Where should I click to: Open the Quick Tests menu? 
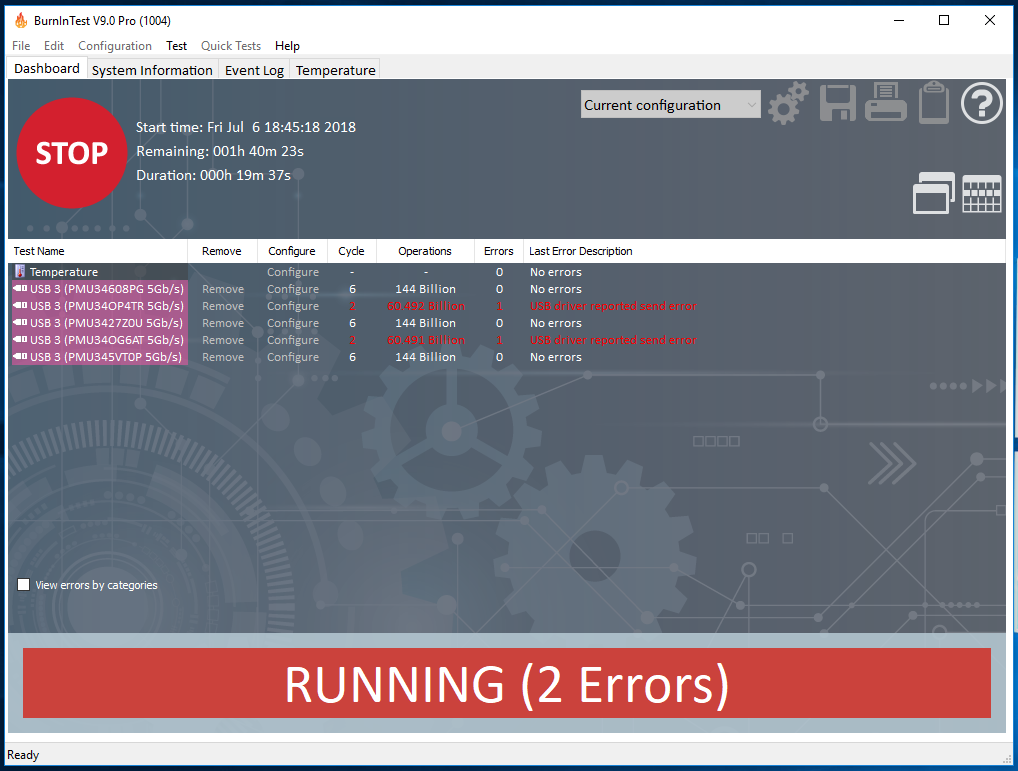click(230, 45)
